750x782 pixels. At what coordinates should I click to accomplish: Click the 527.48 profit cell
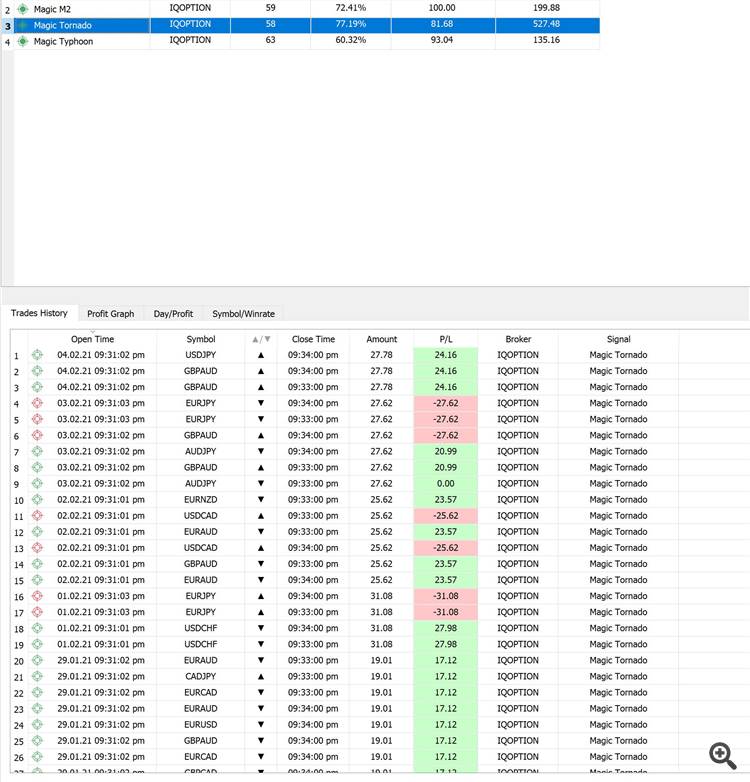[547, 24]
